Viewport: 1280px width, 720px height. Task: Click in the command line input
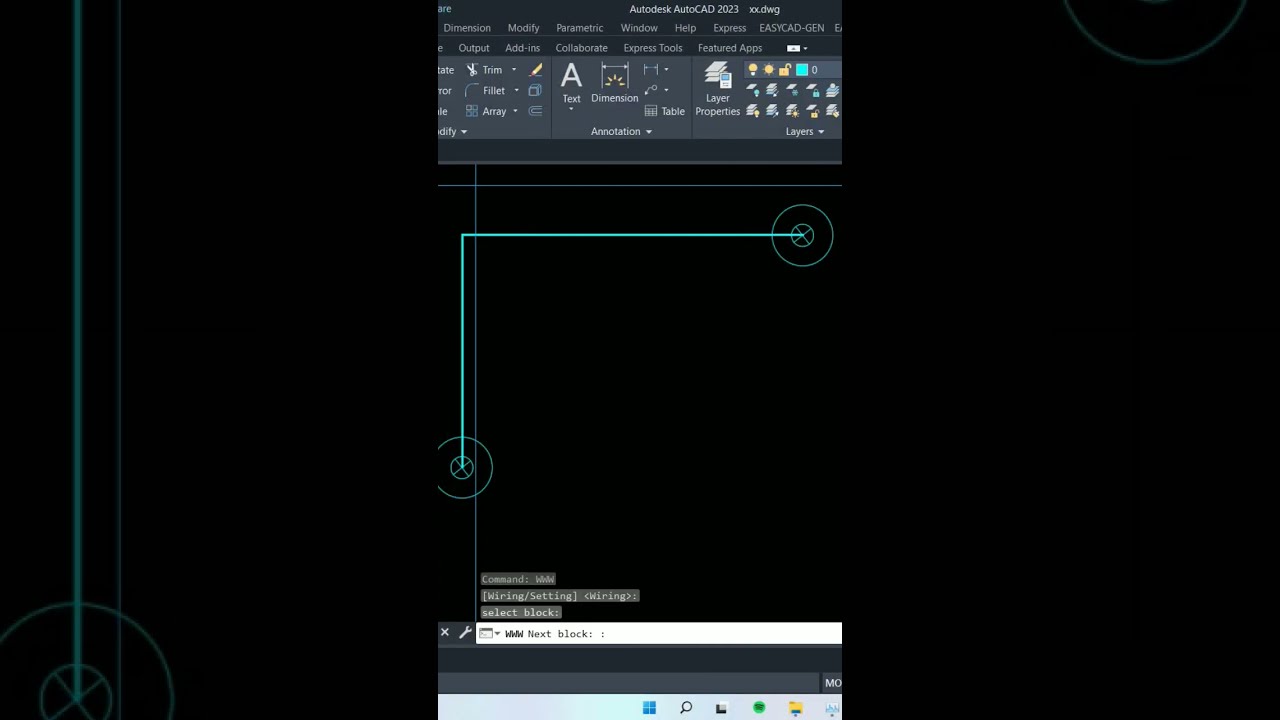[659, 633]
